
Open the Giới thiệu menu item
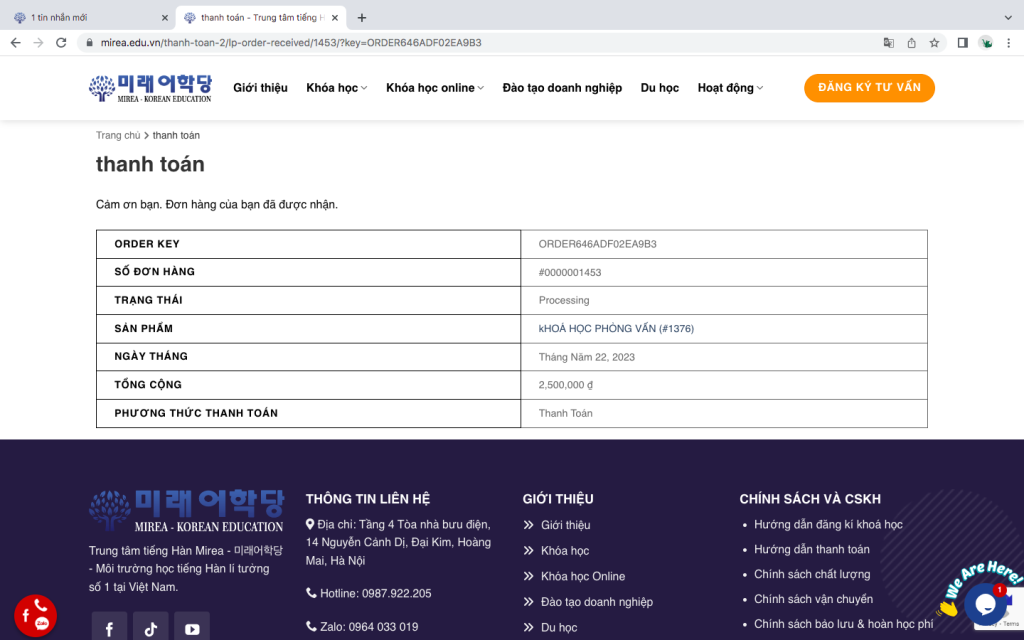pyautogui.click(x=260, y=88)
